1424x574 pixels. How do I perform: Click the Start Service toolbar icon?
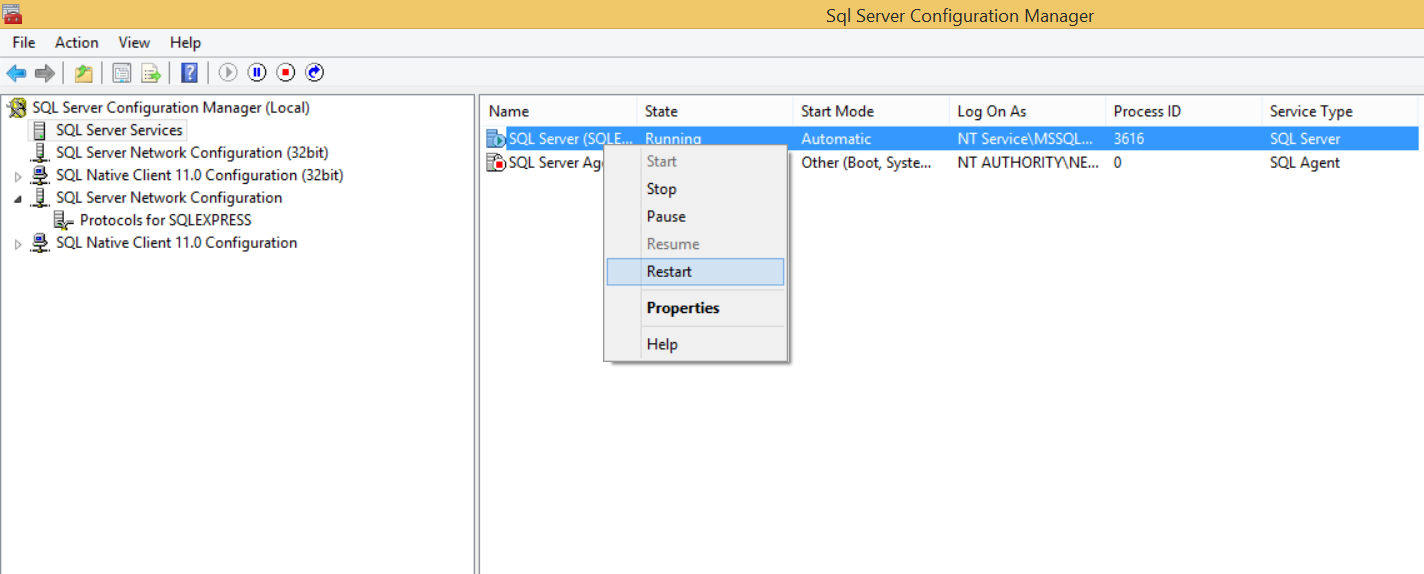click(228, 72)
